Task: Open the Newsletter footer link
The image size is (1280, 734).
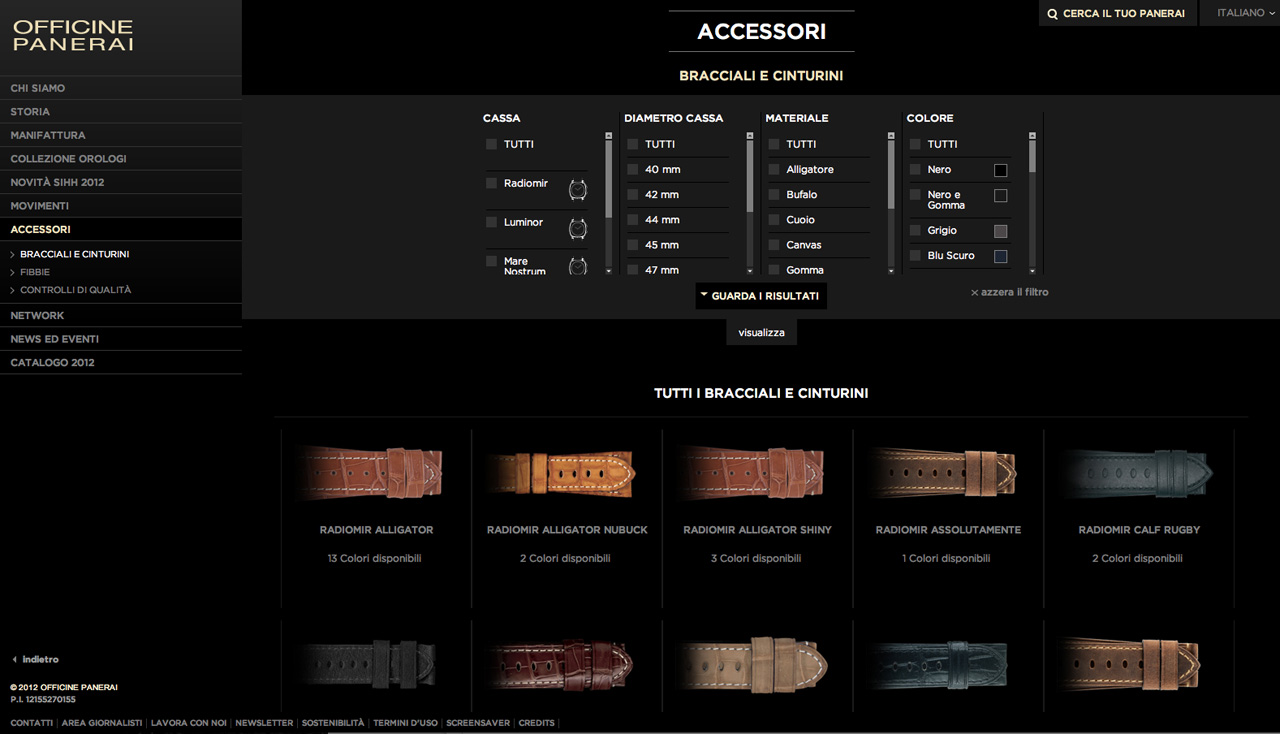Action: point(264,723)
